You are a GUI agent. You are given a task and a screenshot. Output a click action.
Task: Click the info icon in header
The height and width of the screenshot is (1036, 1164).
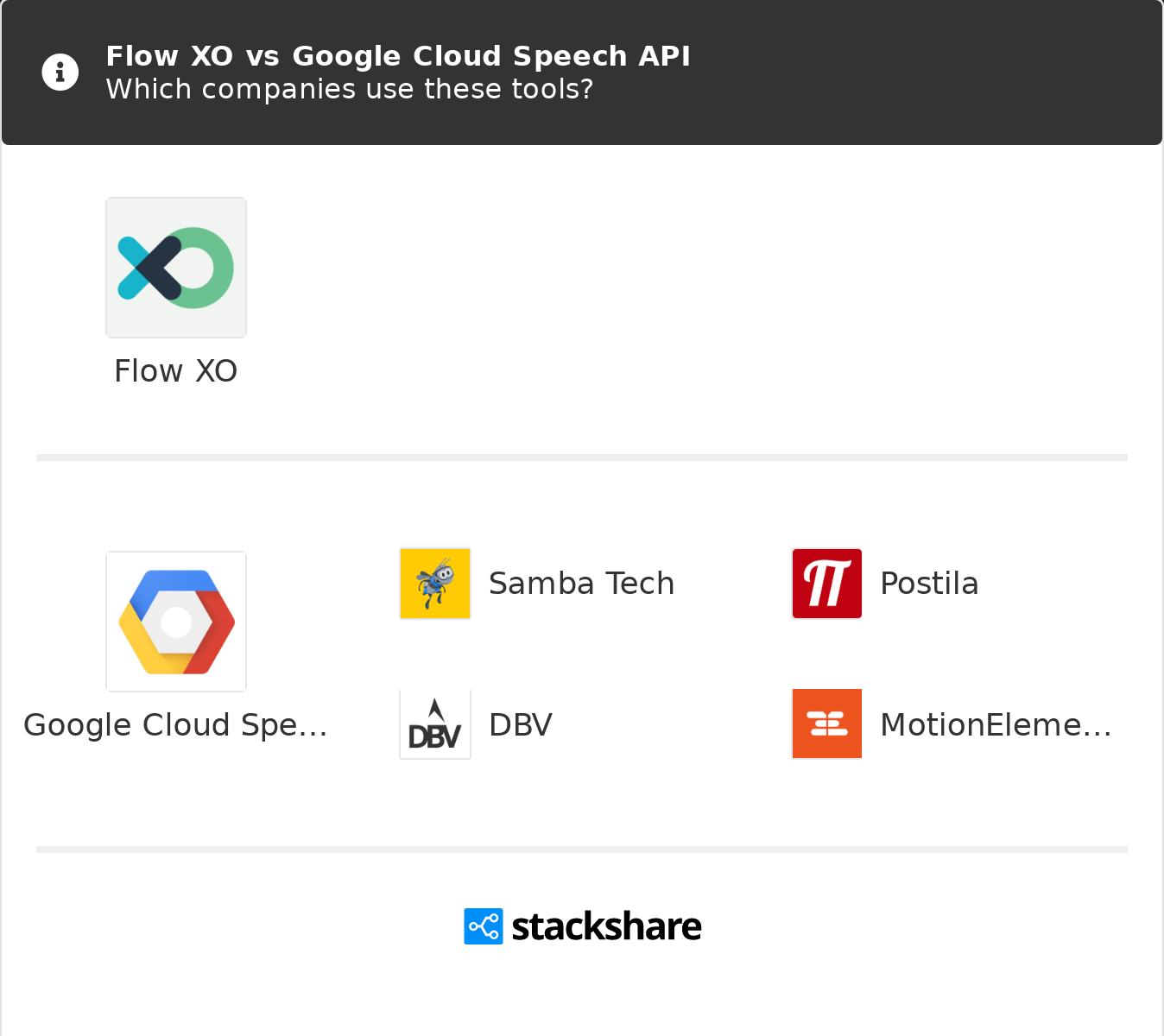click(x=60, y=73)
